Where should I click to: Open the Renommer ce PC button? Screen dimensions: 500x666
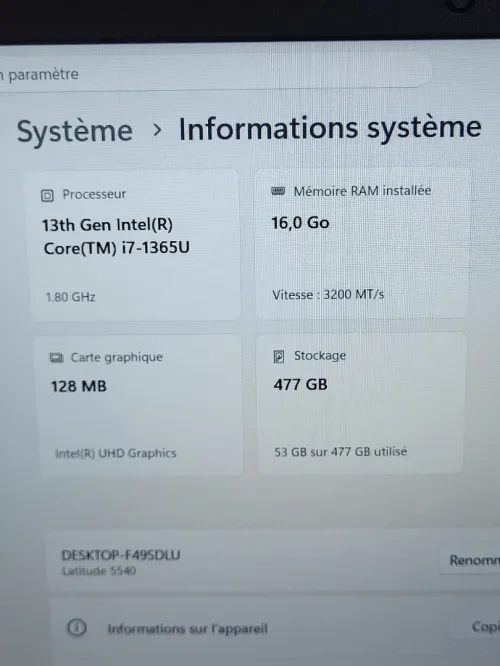click(471, 560)
